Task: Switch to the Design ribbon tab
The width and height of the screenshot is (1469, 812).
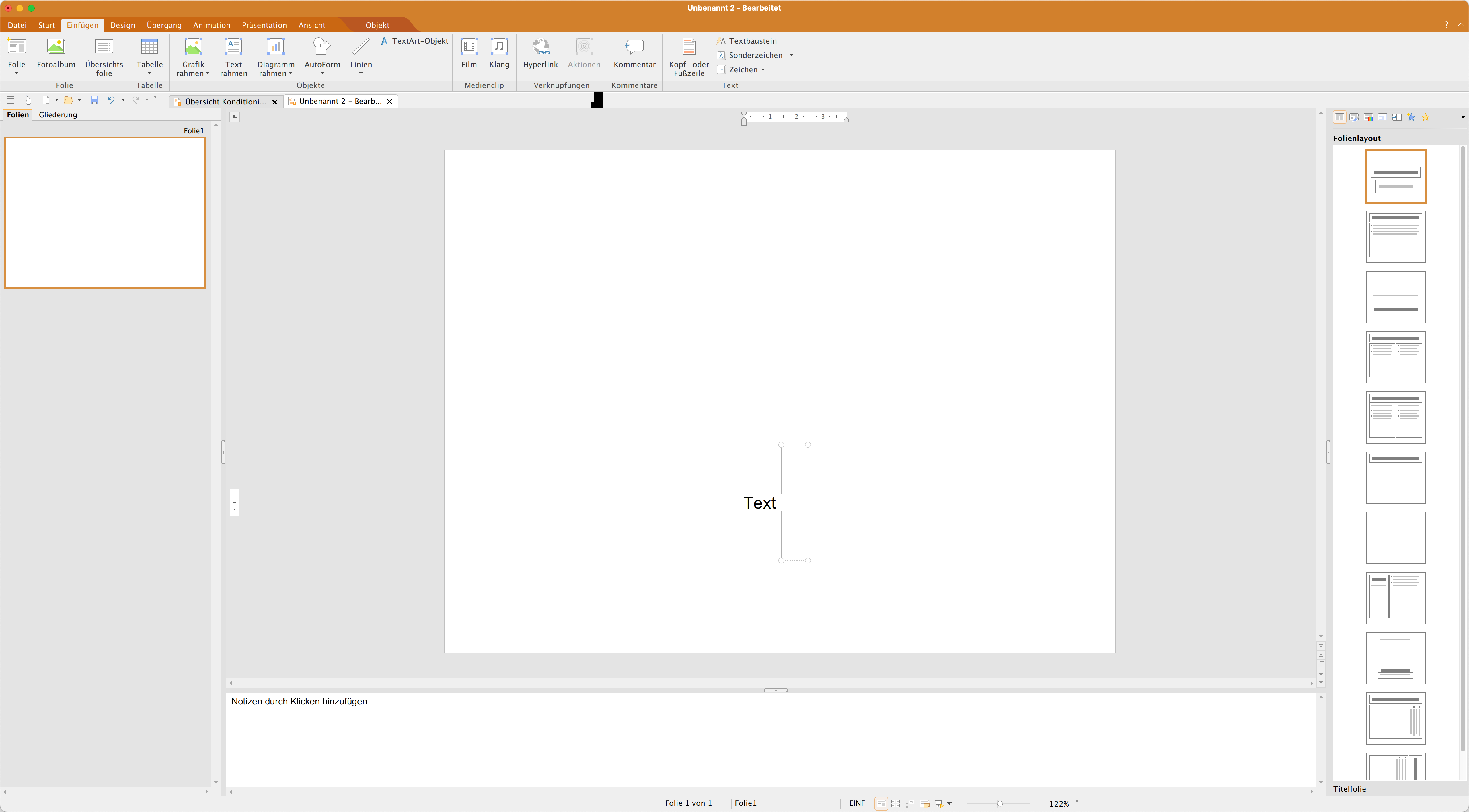Action: coord(122,25)
